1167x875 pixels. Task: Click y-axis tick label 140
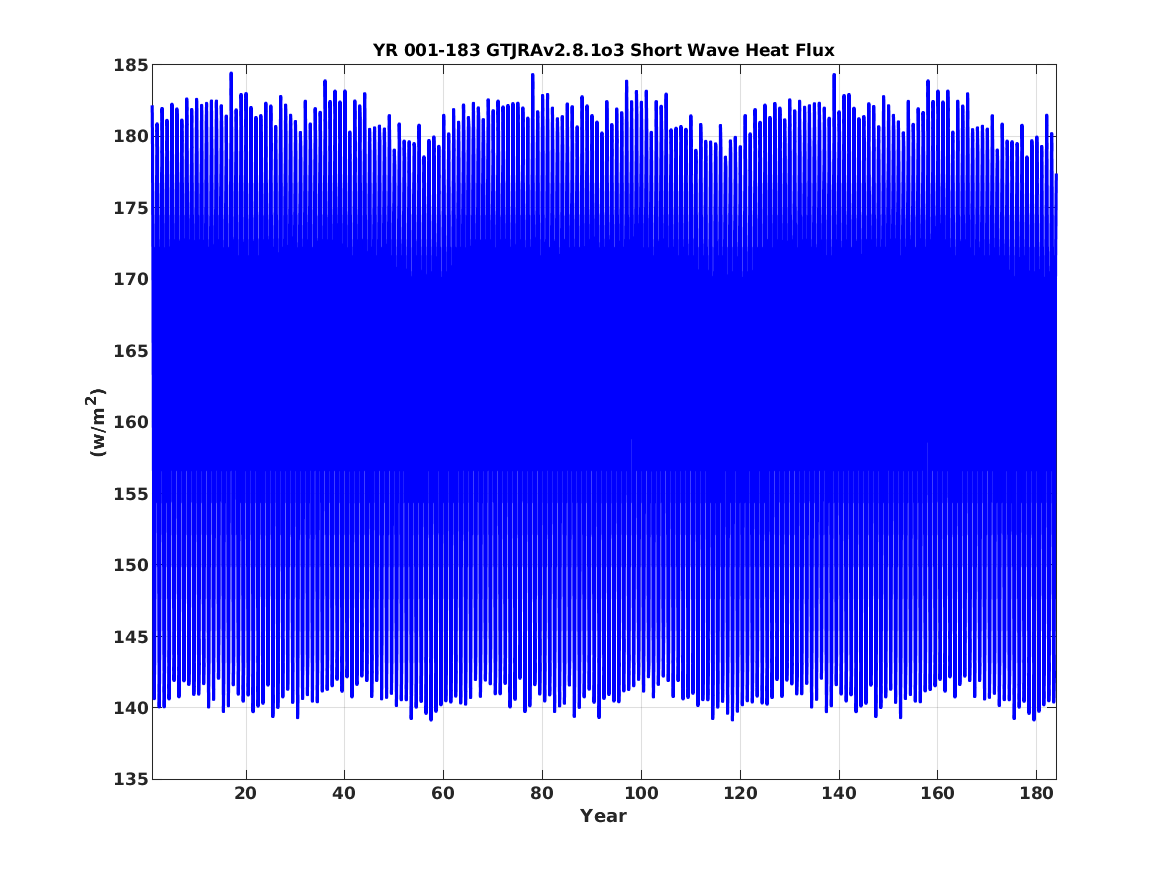pyautogui.click(x=131, y=708)
